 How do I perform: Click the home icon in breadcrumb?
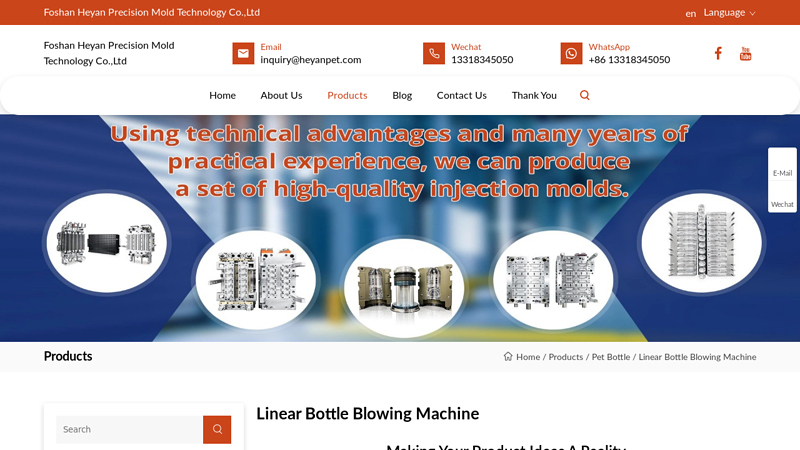(508, 356)
